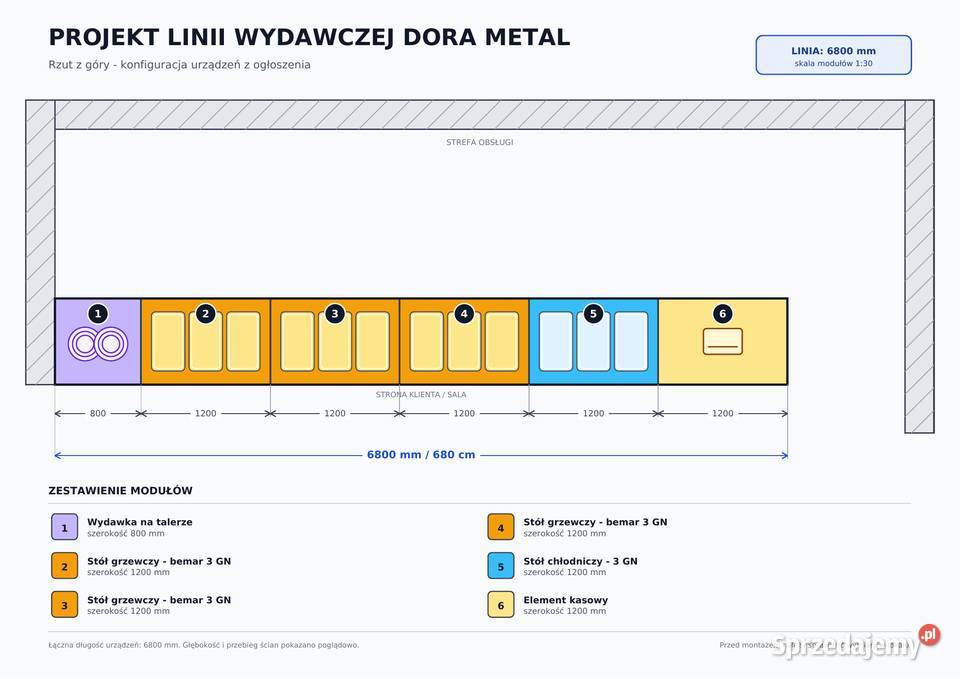960x679 pixels.
Task: Select the orange legend swatch numbered 4
Action: pyautogui.click(x=501, y=527)
